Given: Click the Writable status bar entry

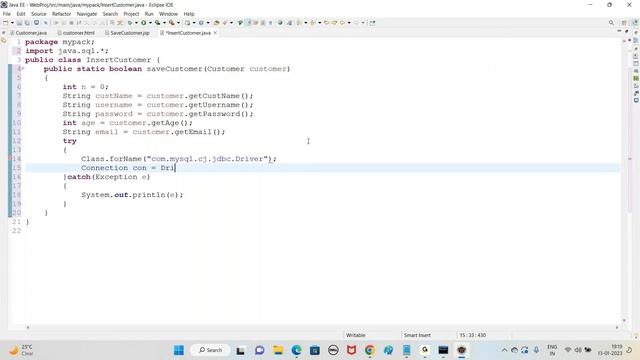Looking at the screenshot, I should coord(356,335).
